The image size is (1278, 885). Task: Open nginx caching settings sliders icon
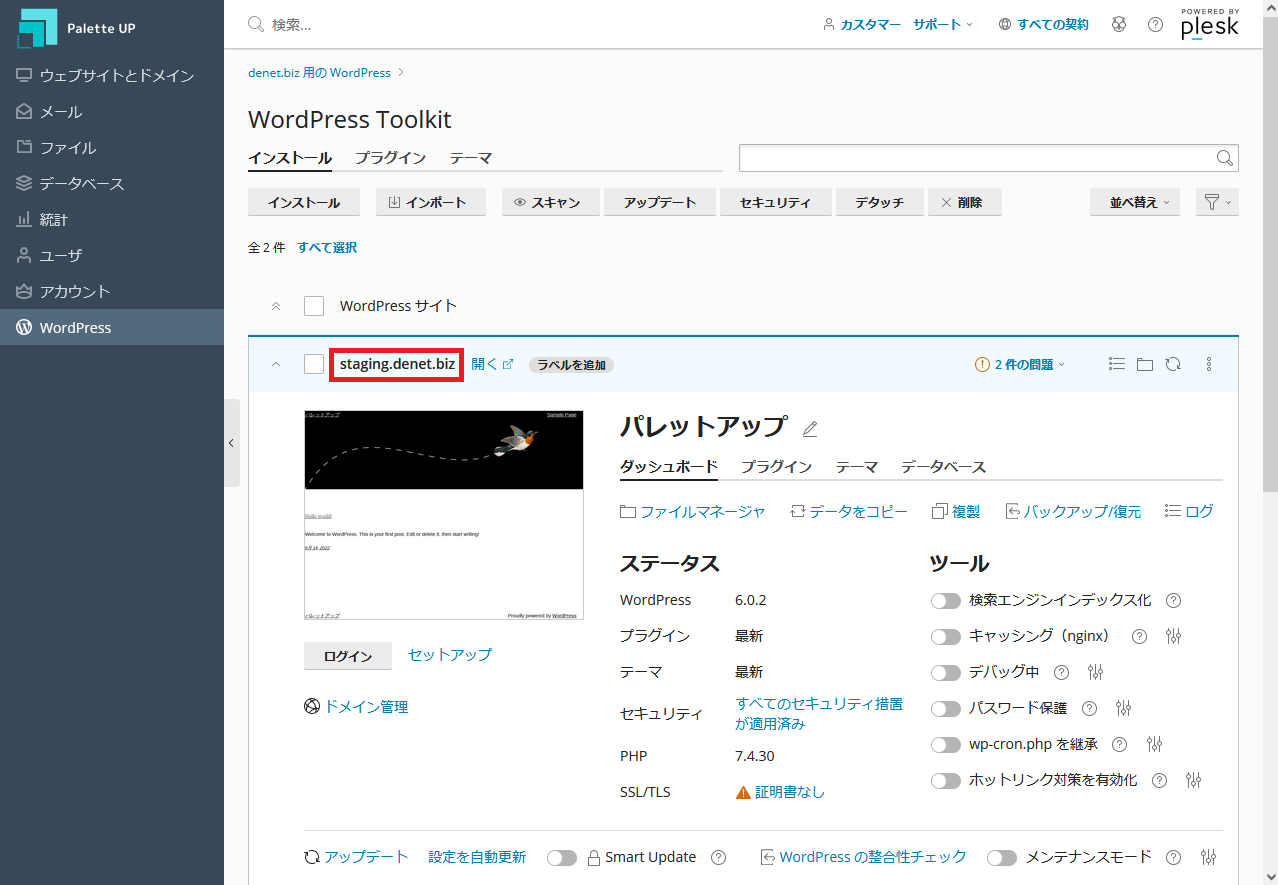coord(1174,636)
